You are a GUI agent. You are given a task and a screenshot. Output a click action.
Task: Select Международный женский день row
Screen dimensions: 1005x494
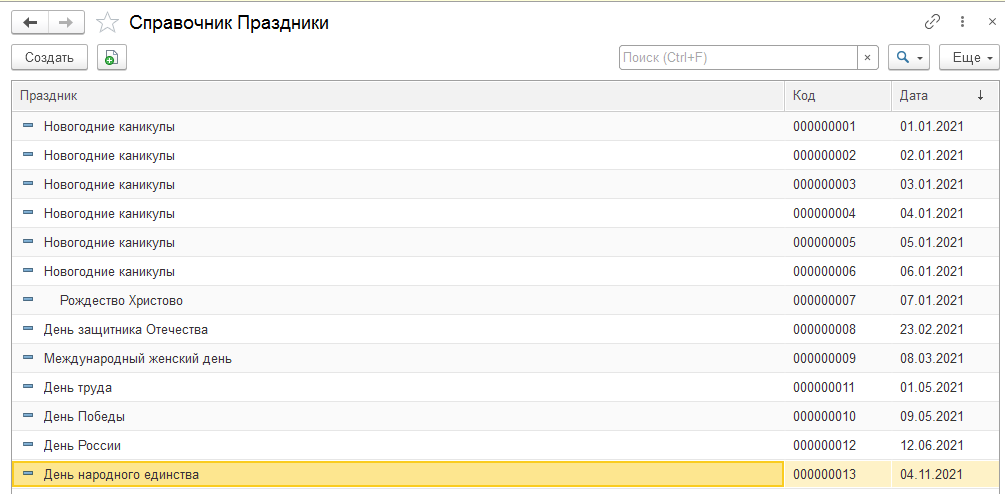138,358
